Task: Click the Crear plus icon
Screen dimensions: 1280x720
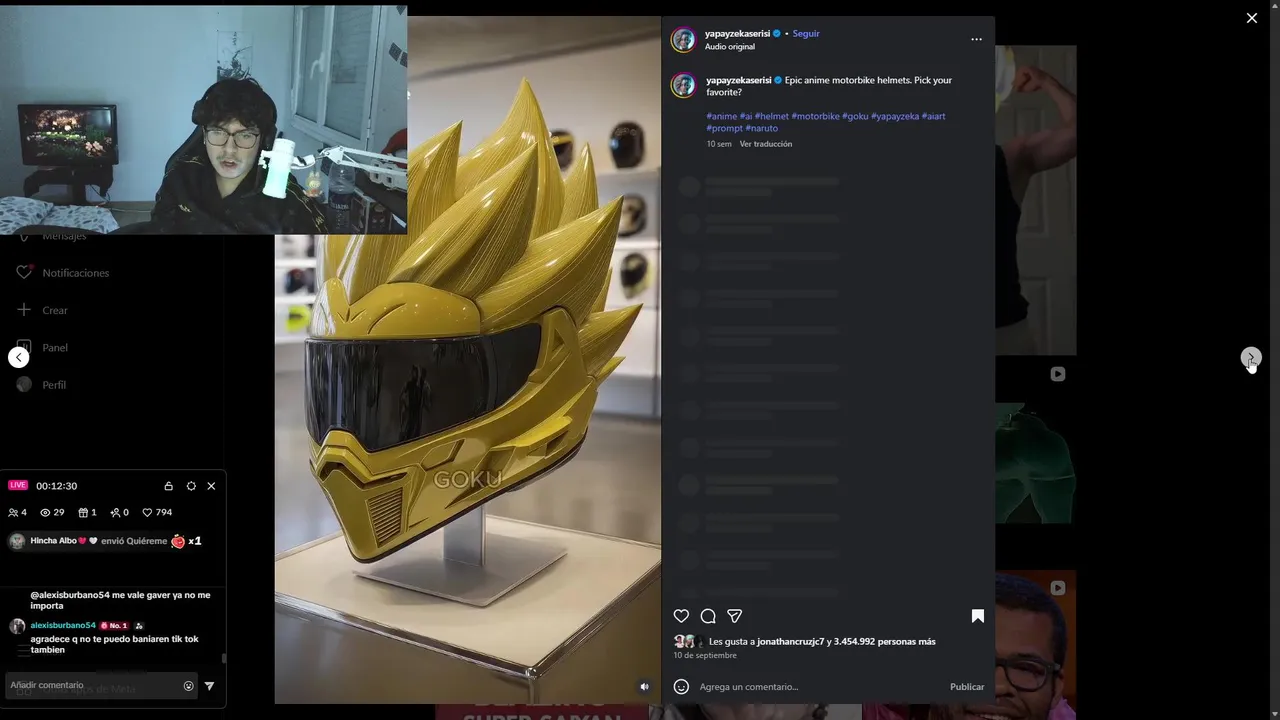Action: click(24, 310)
